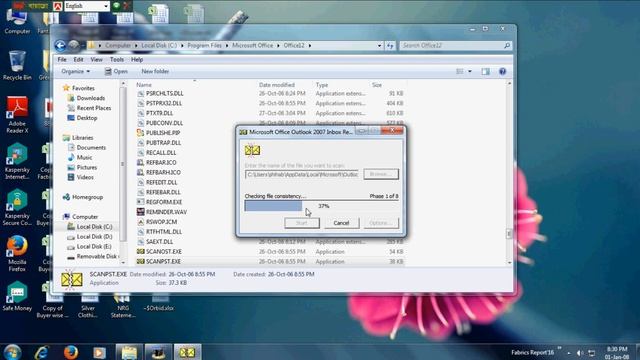The height and width of the screenshot is (360, 640).
Task: Open Computer desktop icon
Action: coord(17,22)
